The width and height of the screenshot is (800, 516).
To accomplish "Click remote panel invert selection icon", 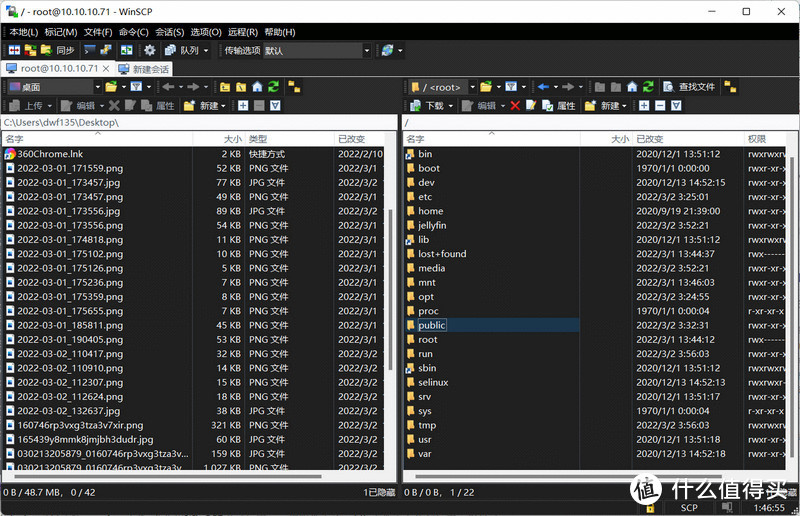I will point(676,106).
